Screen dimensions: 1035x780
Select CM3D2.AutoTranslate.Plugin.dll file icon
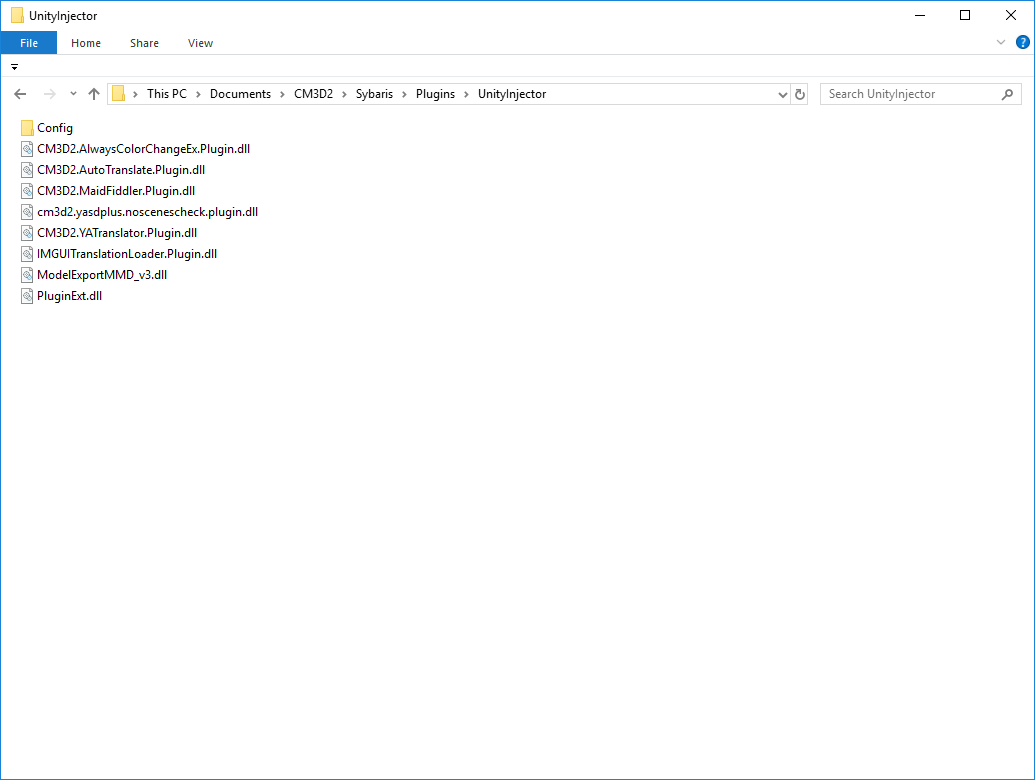27,170
